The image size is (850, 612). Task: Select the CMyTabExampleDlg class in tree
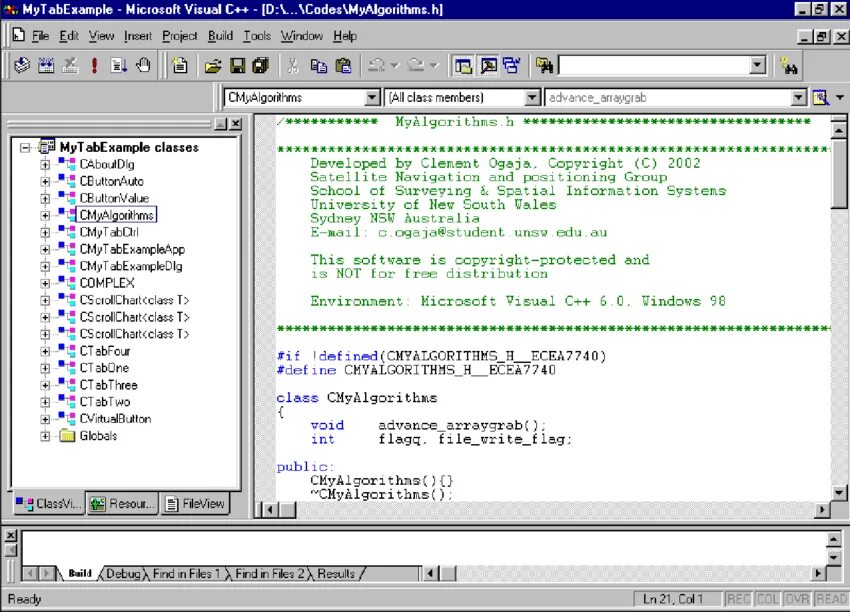point(131,266)
